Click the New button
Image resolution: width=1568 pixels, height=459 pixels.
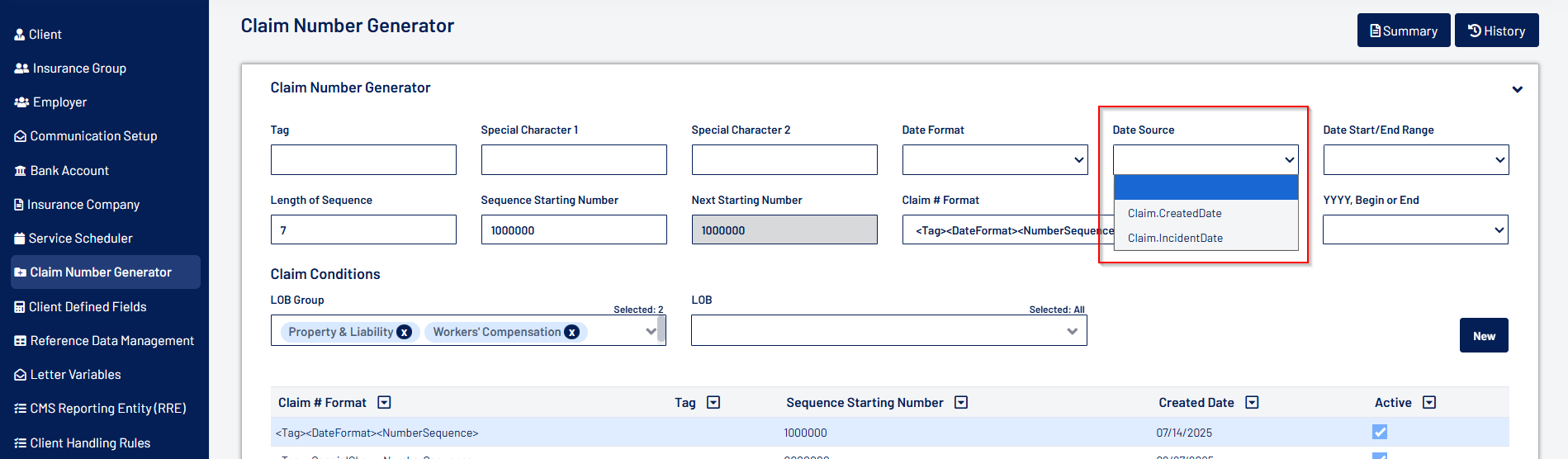tap(1483, 336)
